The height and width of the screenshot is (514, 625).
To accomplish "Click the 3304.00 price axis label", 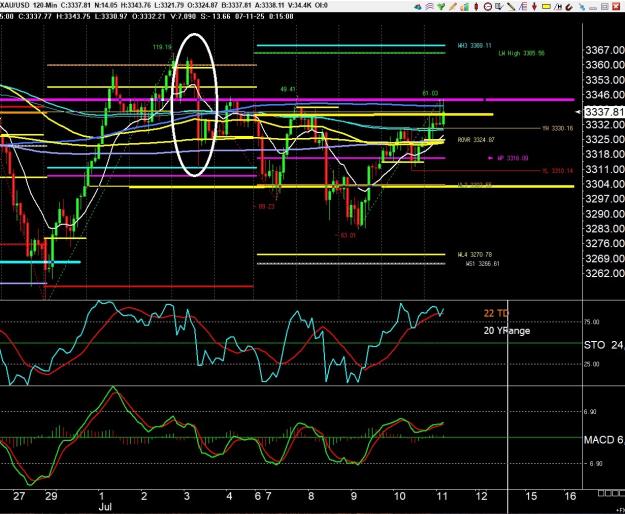I will coord(604,184).
